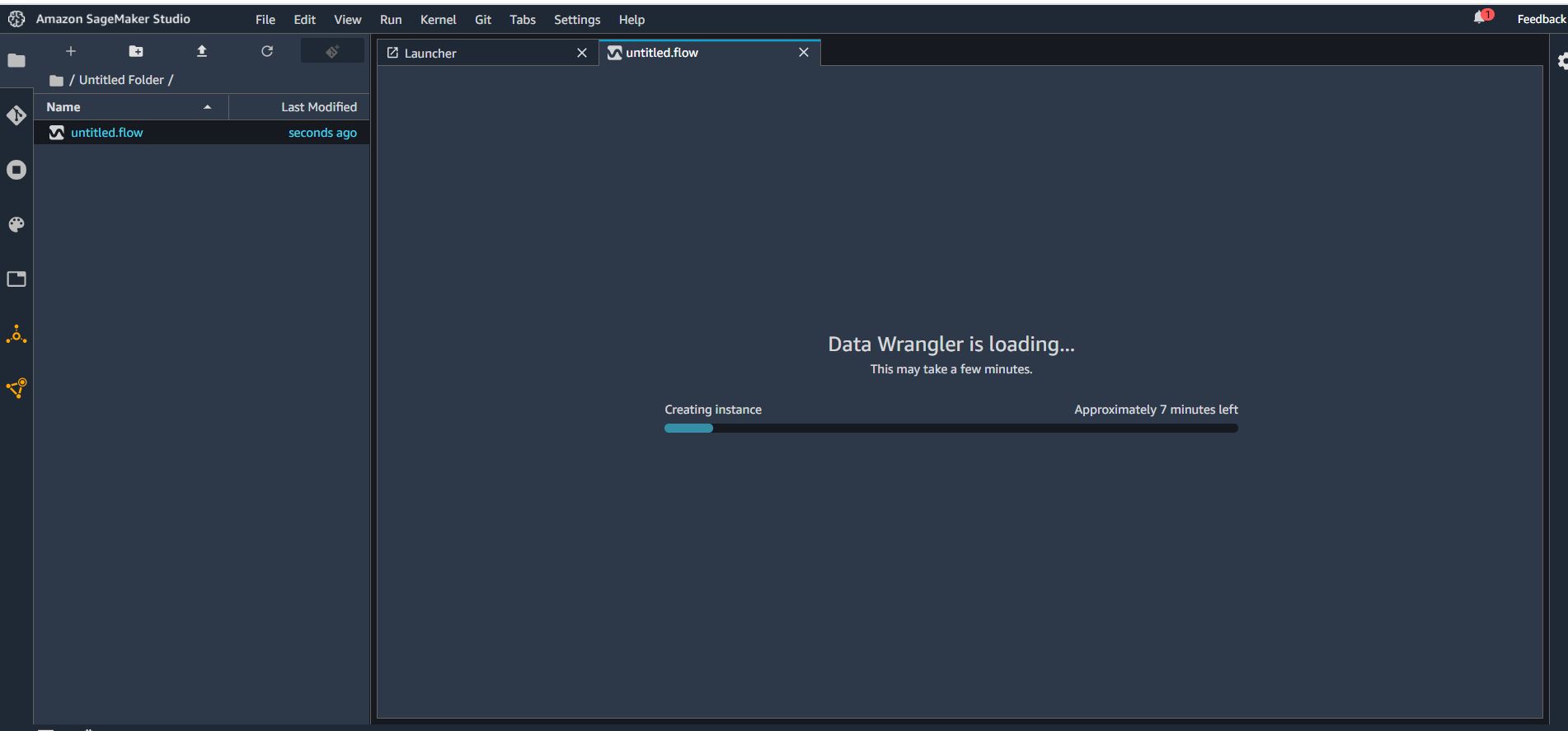Open the File Browser sidebar folder icon

(x=16, y=60)
